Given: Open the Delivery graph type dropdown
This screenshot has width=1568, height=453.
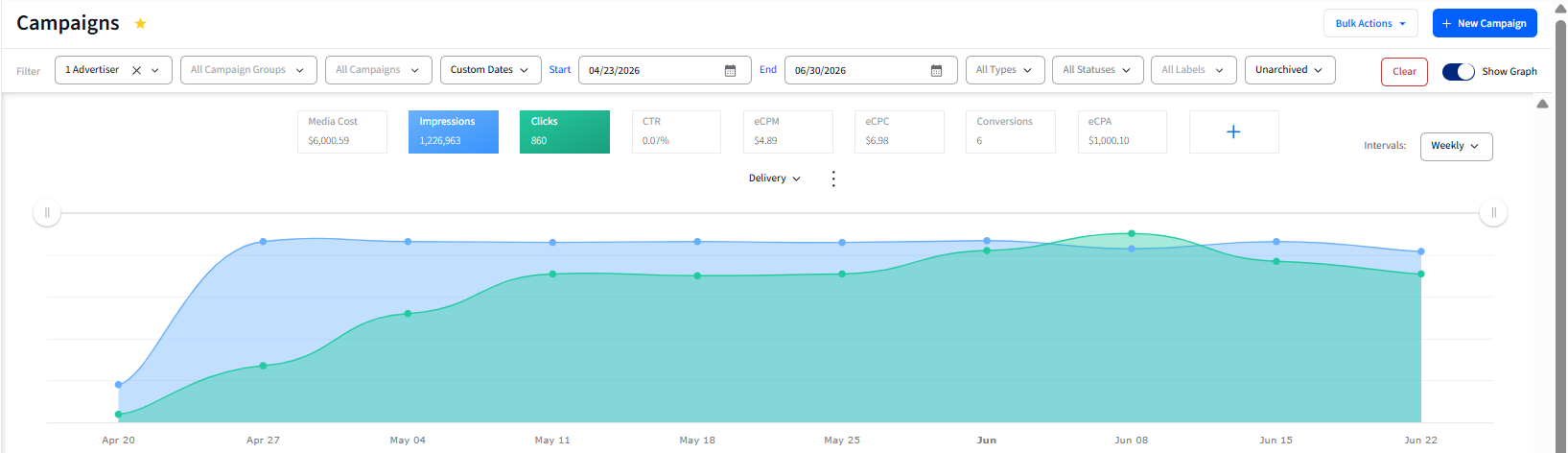Looking at the screenshot, I should [x=774, y=179].
